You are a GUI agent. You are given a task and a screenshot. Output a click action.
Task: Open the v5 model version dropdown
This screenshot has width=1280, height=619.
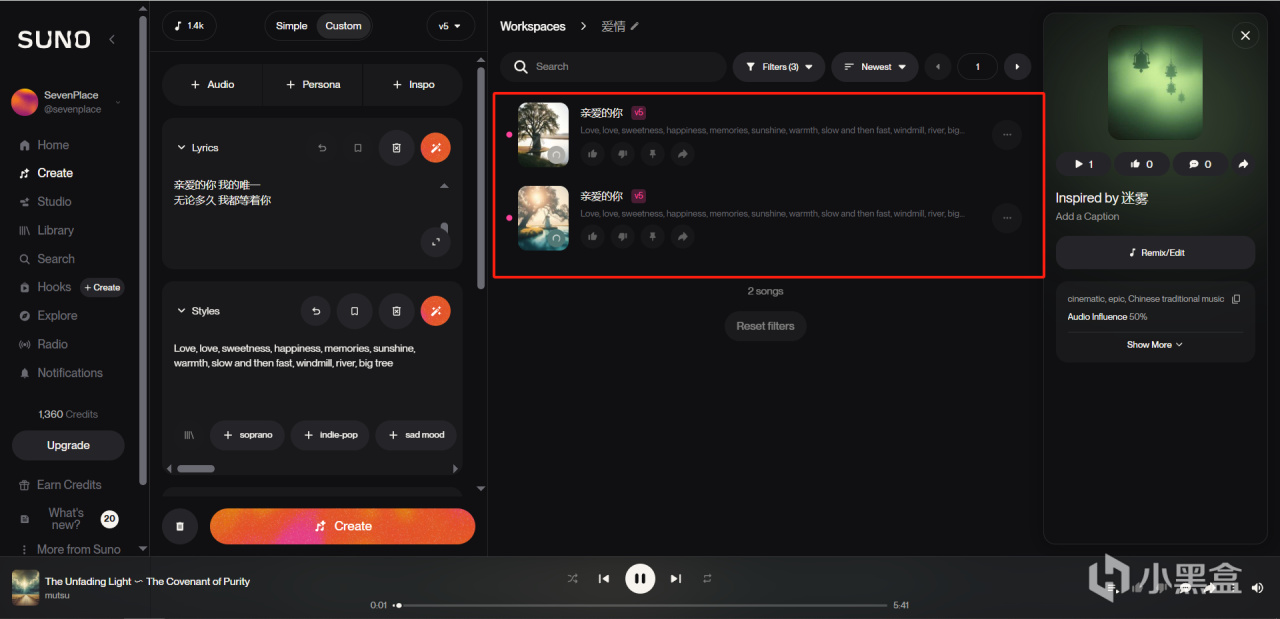(x=450, y=26)
